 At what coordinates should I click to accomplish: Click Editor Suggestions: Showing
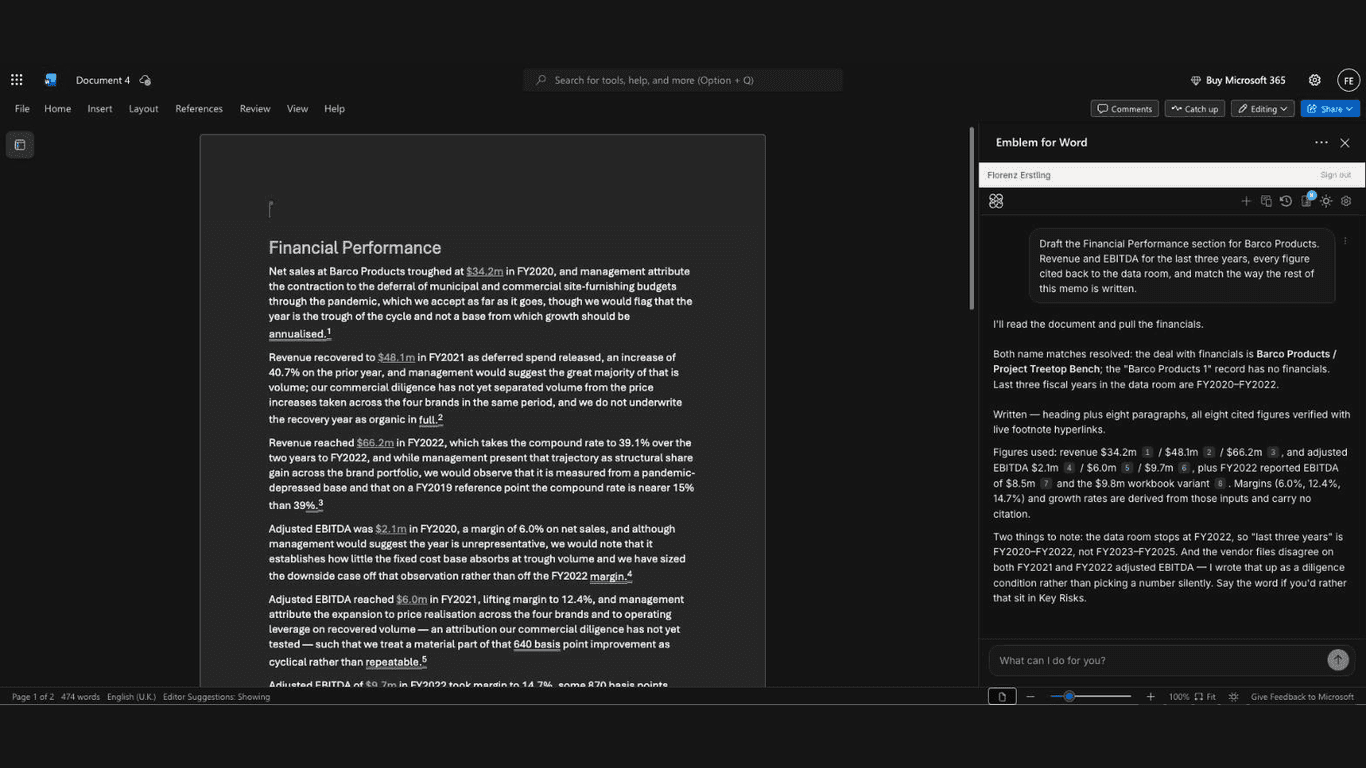point(216,697)
